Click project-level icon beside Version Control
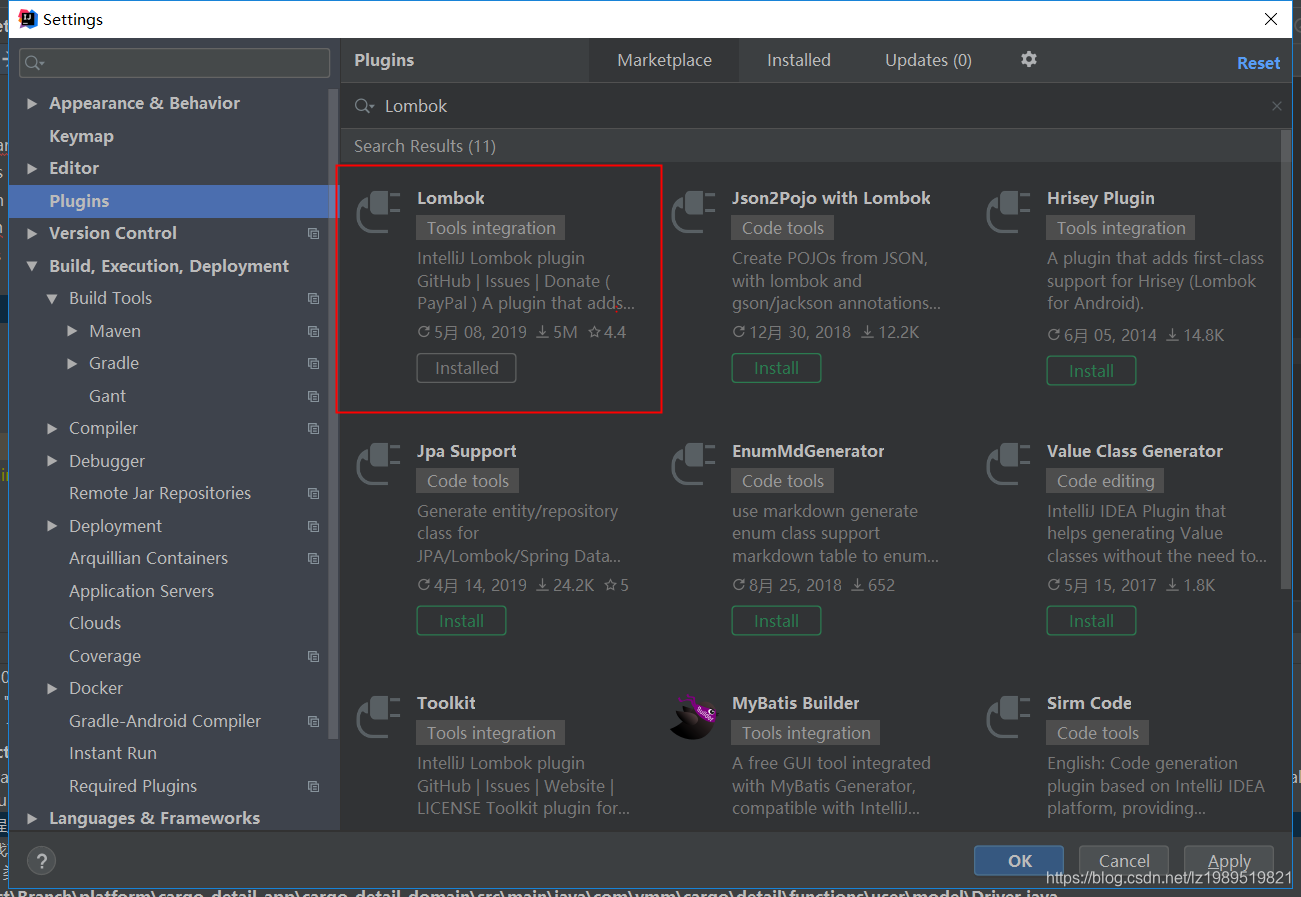The image size is (1301, 897). pos(314,233)
